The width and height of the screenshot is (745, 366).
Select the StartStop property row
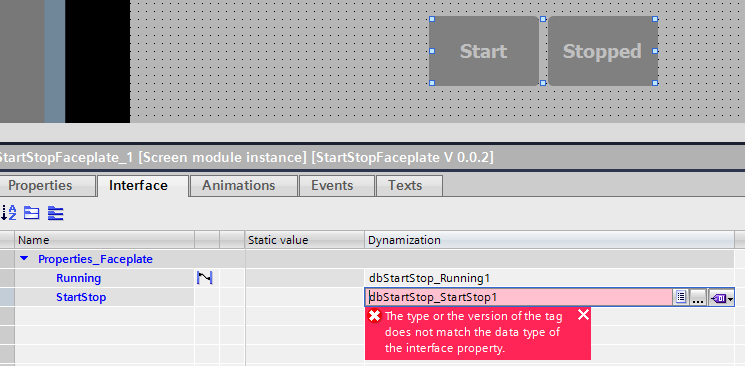pyautogui.click(x=81, y=297)
